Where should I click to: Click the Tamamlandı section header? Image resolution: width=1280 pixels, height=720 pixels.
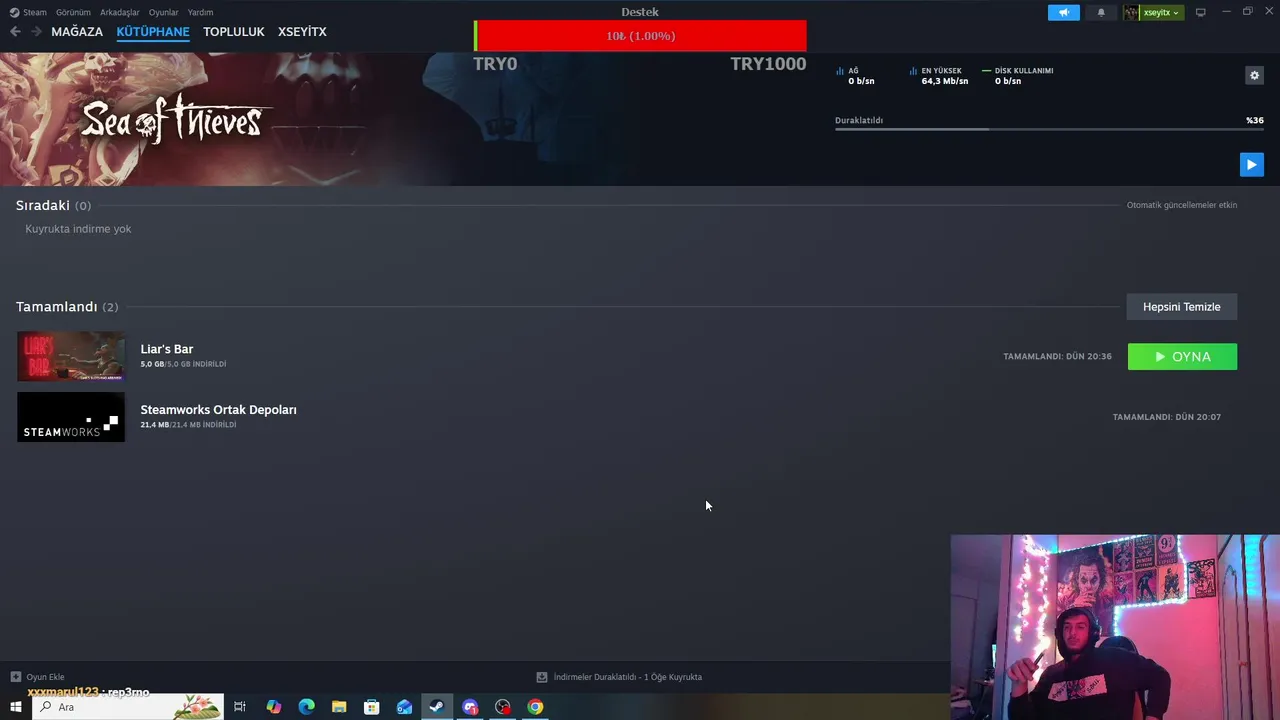click(x=67, y=307)
